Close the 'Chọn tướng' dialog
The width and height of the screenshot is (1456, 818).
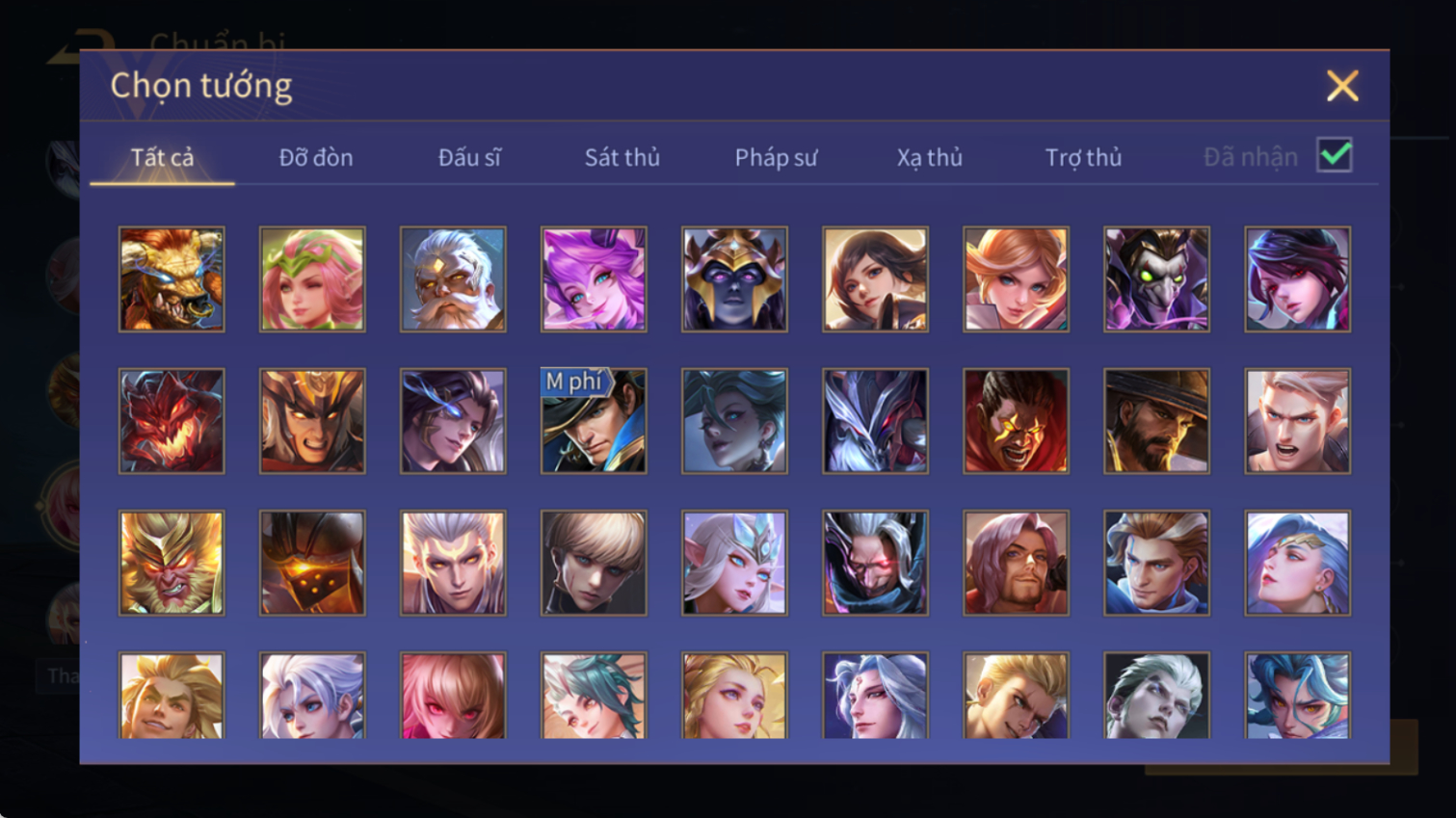click(x=1342, y=86)
